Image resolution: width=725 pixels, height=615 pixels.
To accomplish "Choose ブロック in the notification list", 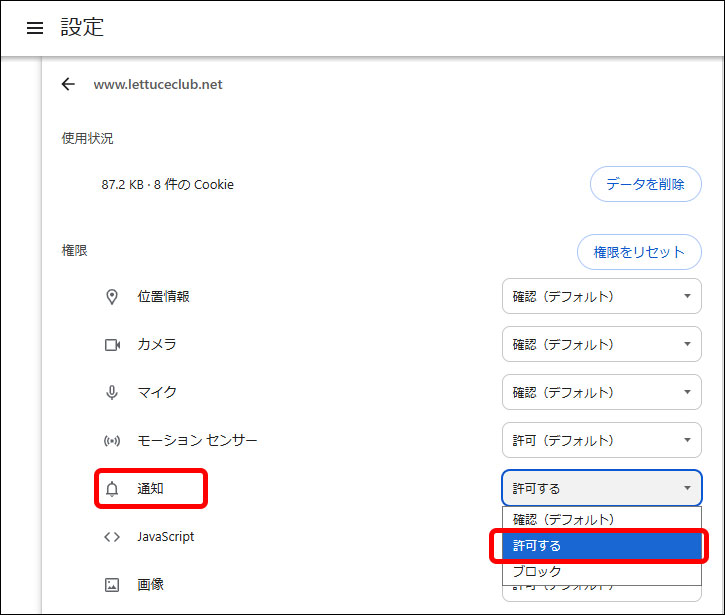I will [602, 572].
